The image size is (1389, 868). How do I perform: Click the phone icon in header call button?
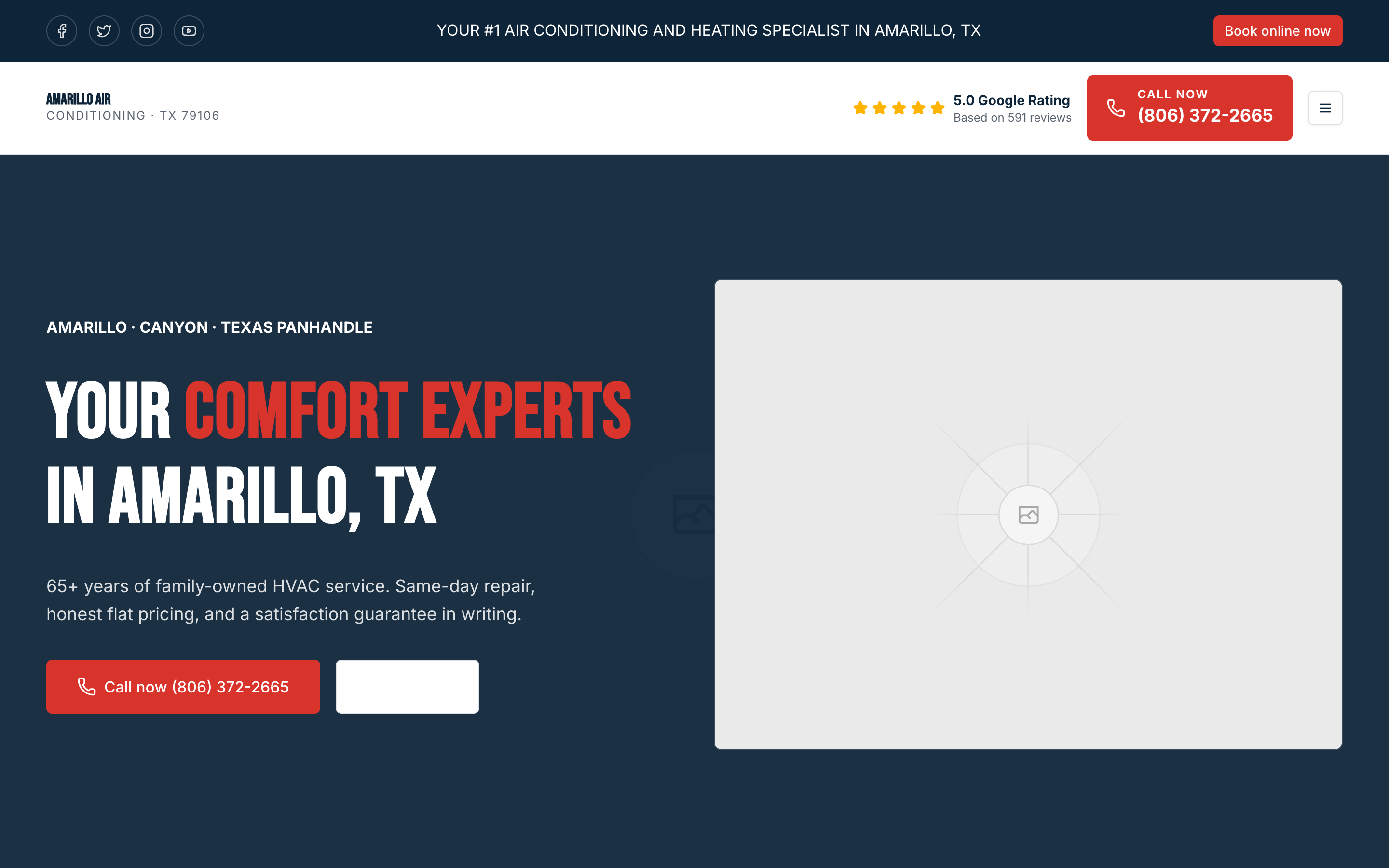coord(1116,108)
